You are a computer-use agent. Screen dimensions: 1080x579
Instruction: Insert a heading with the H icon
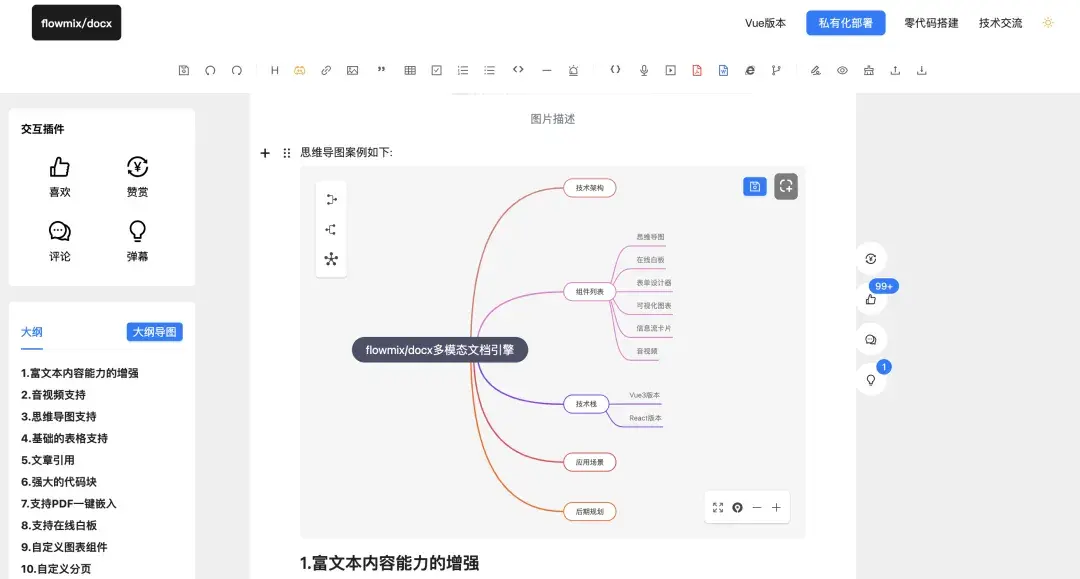pos(274,70)
